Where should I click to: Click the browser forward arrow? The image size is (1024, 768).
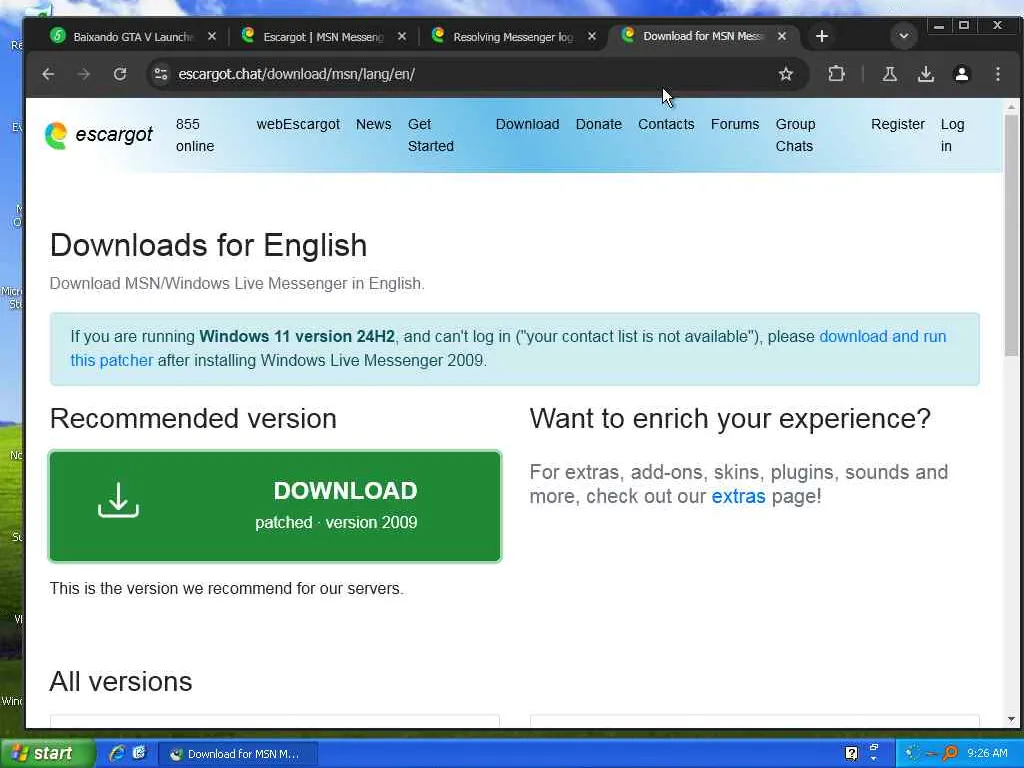[x=84, y=74]
